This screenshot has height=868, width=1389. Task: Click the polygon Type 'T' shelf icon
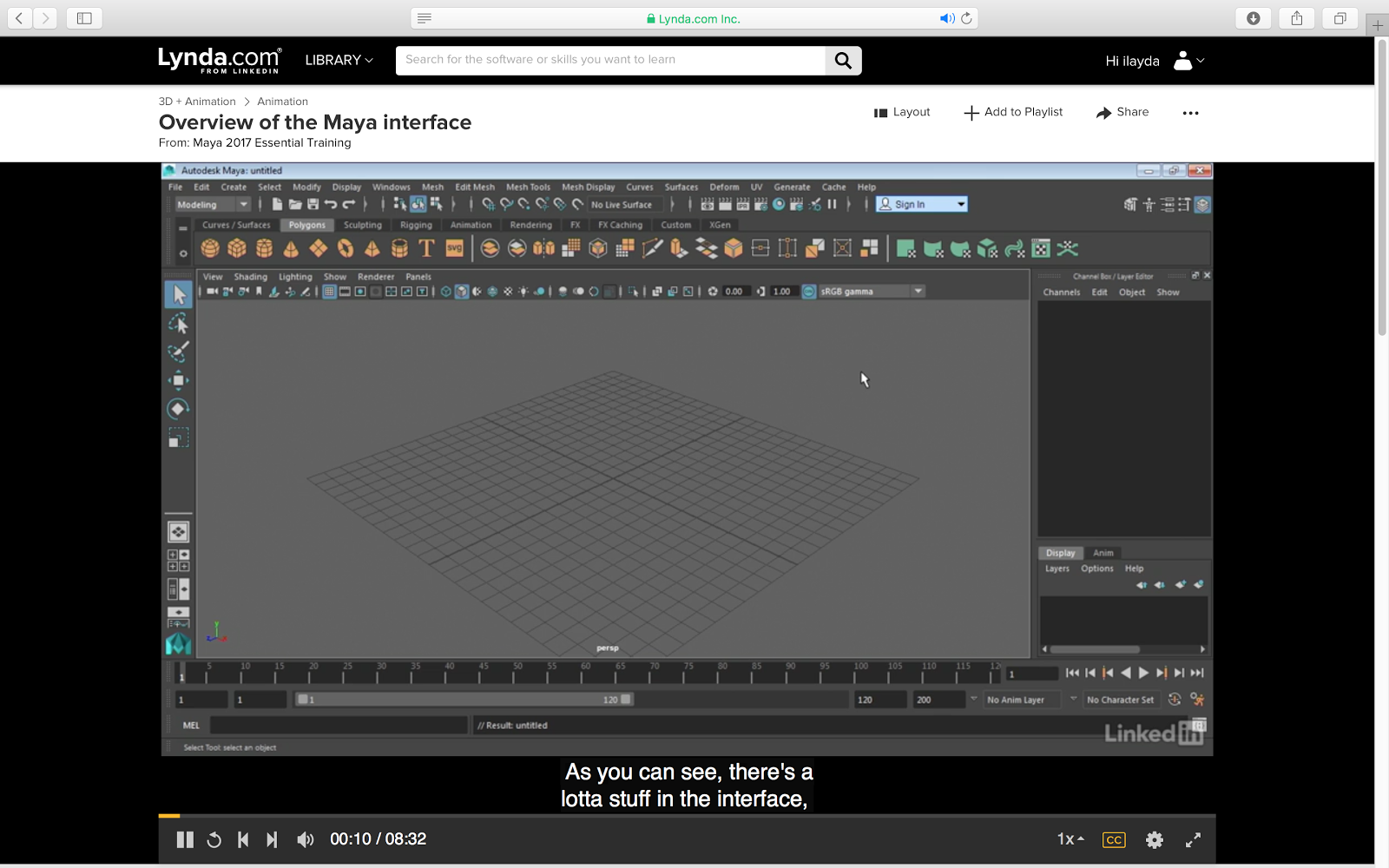click(x=426, y=249)
